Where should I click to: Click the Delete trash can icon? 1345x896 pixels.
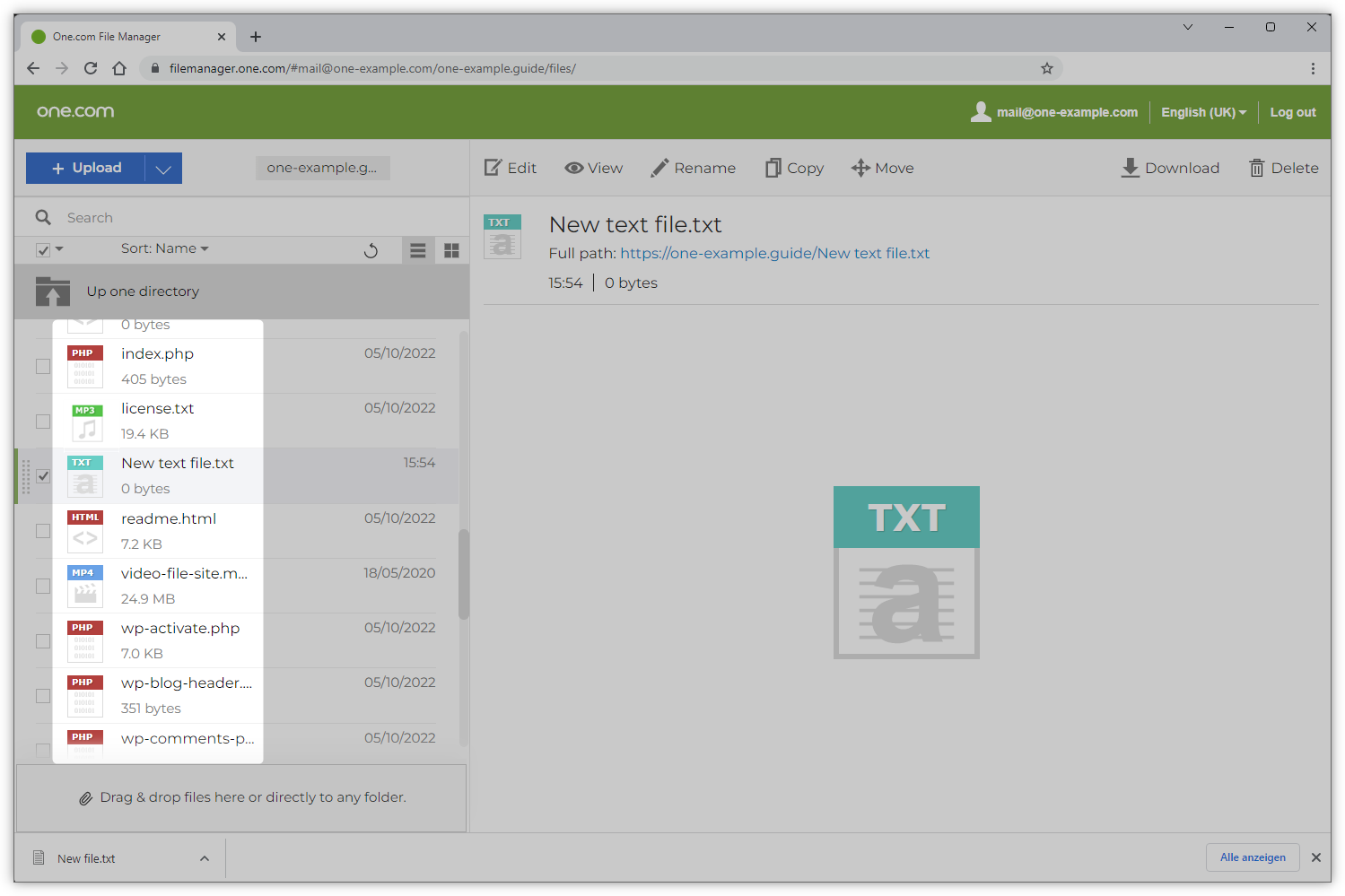[1257, 168]
